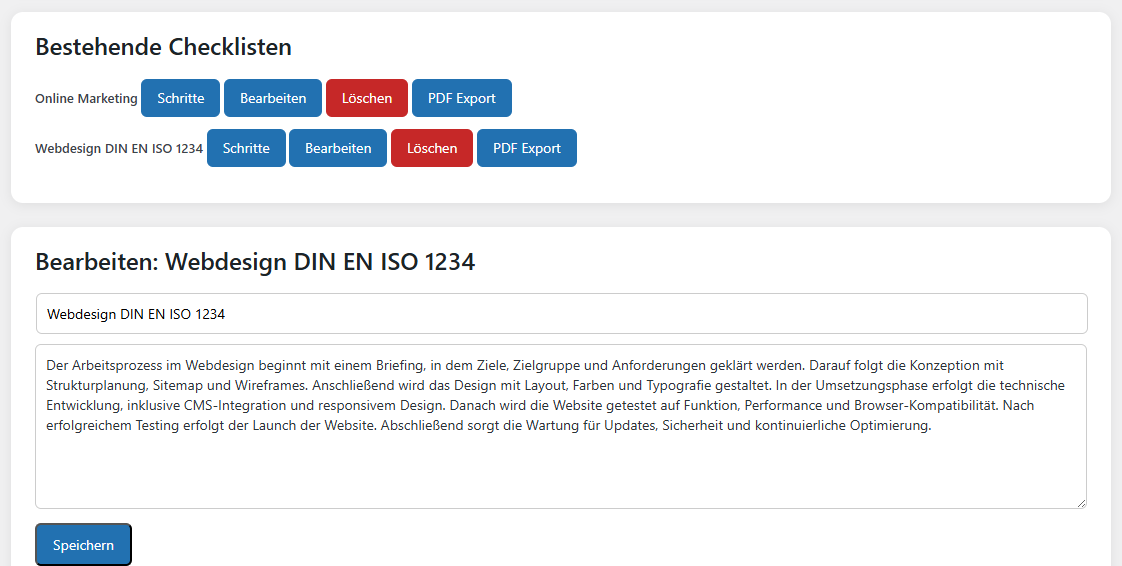Open Schritte for Online Marketing checklist
The image size is (1122, 566).
tap(180, 98)
